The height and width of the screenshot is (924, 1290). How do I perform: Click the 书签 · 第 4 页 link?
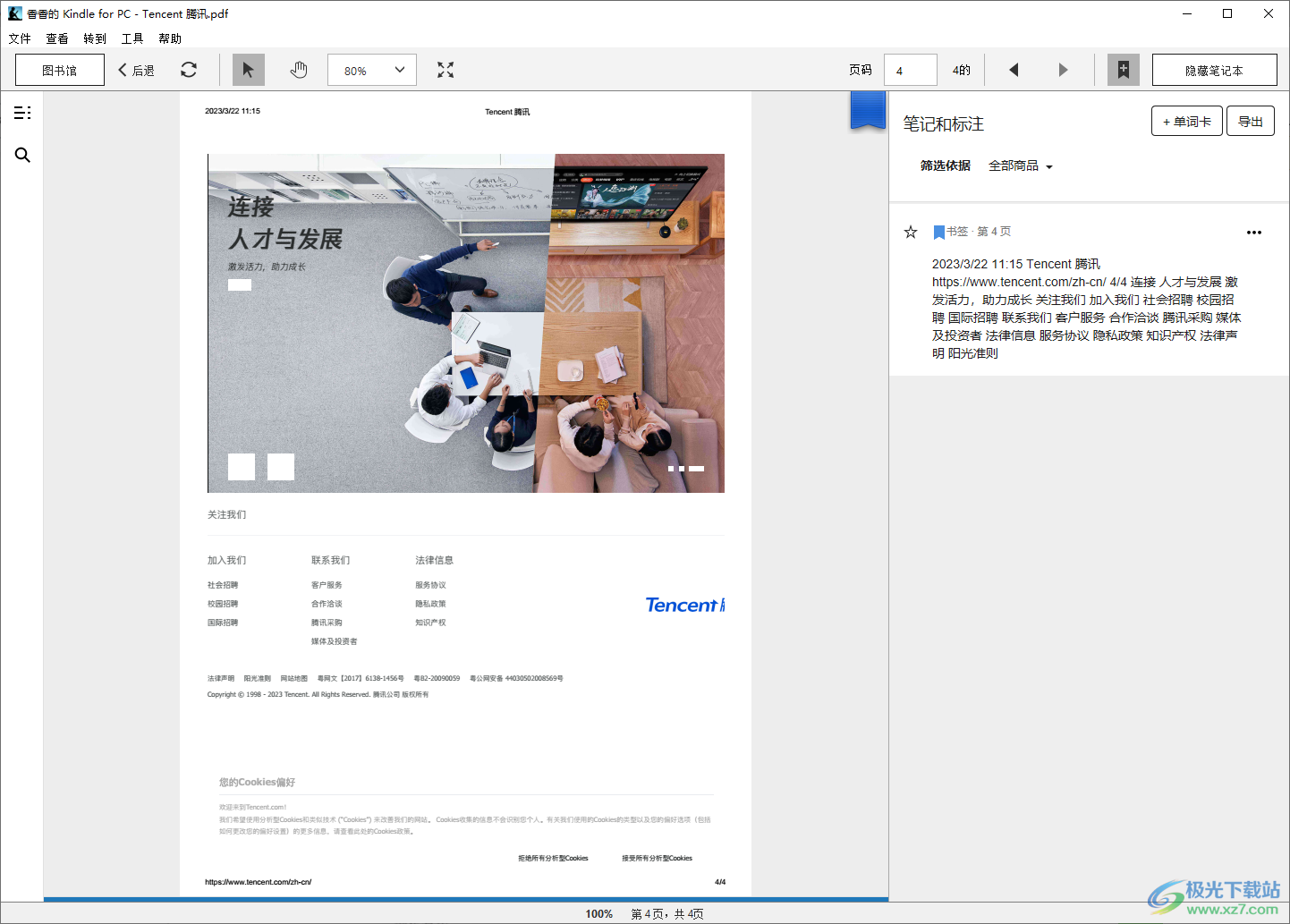point(979,232)
